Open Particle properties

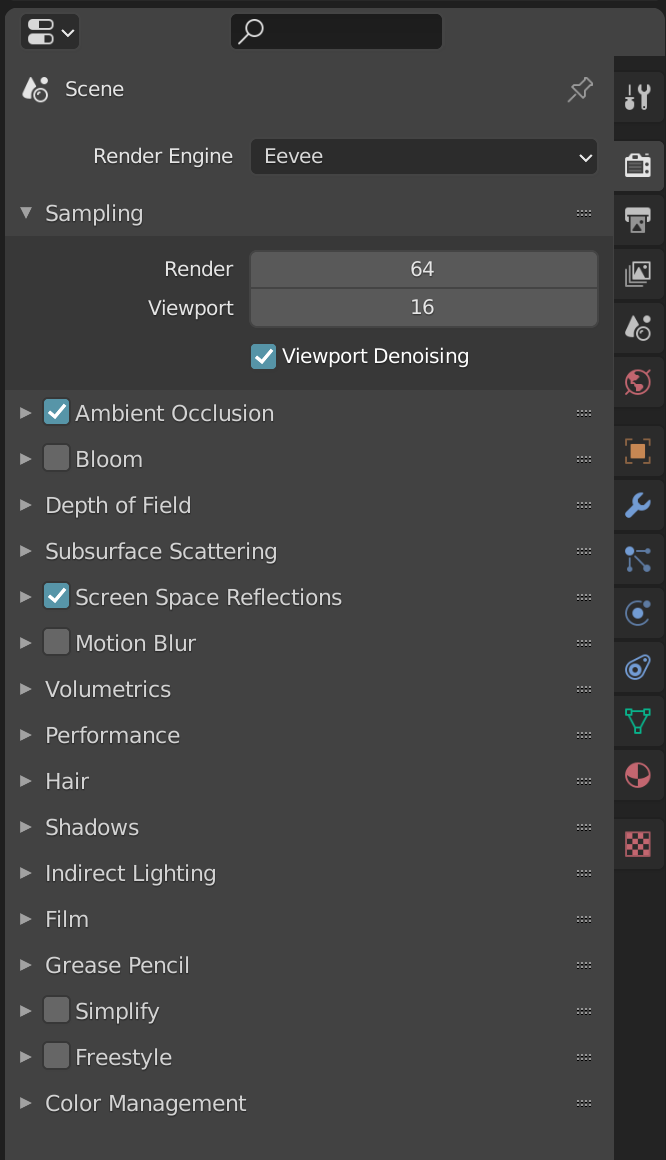(638, 560)
